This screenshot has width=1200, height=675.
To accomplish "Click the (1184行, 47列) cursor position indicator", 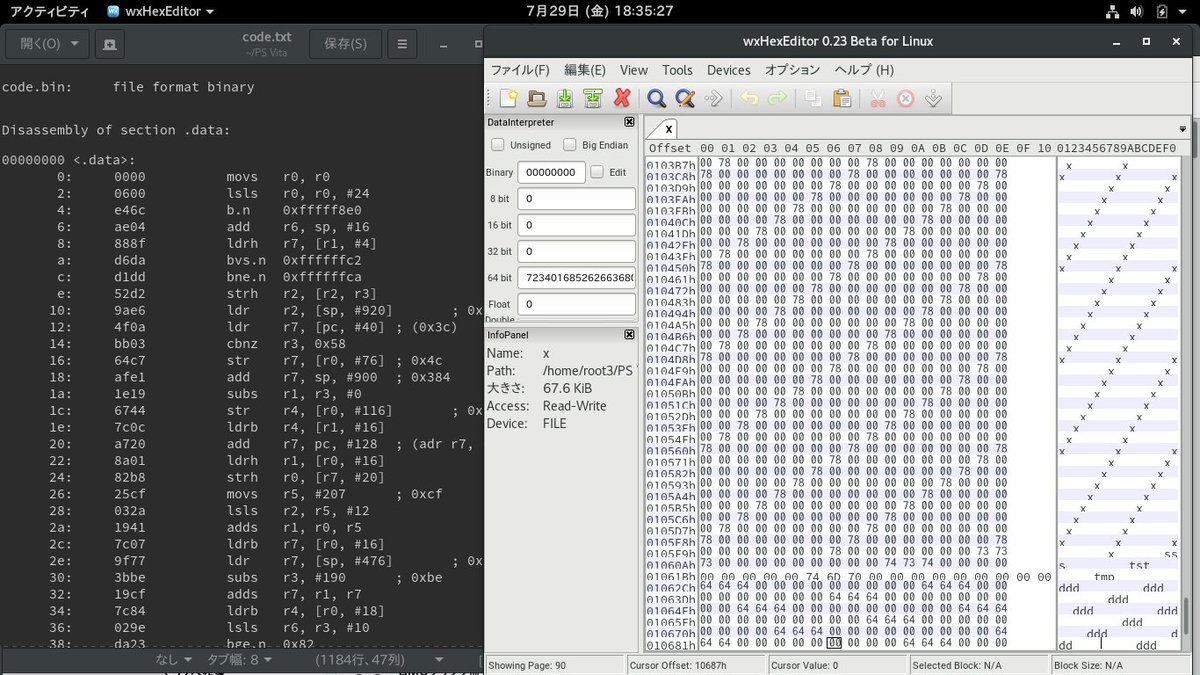I will tap(360, 660).
